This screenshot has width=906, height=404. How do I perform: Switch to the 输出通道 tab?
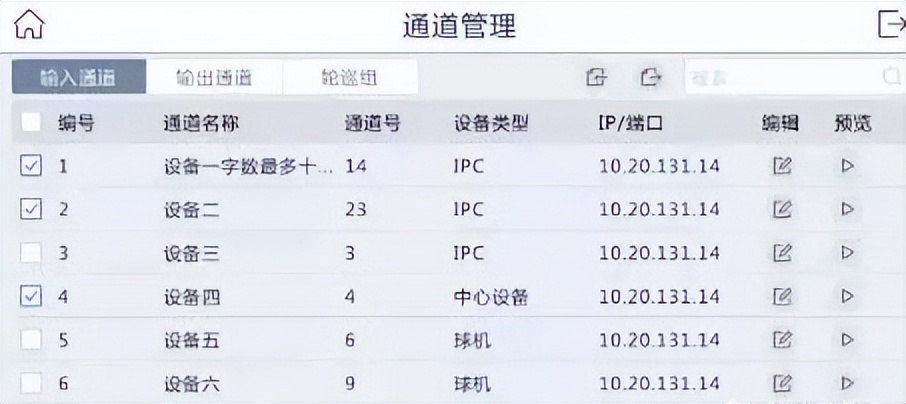pyautogui.click(x=213, y=77)
